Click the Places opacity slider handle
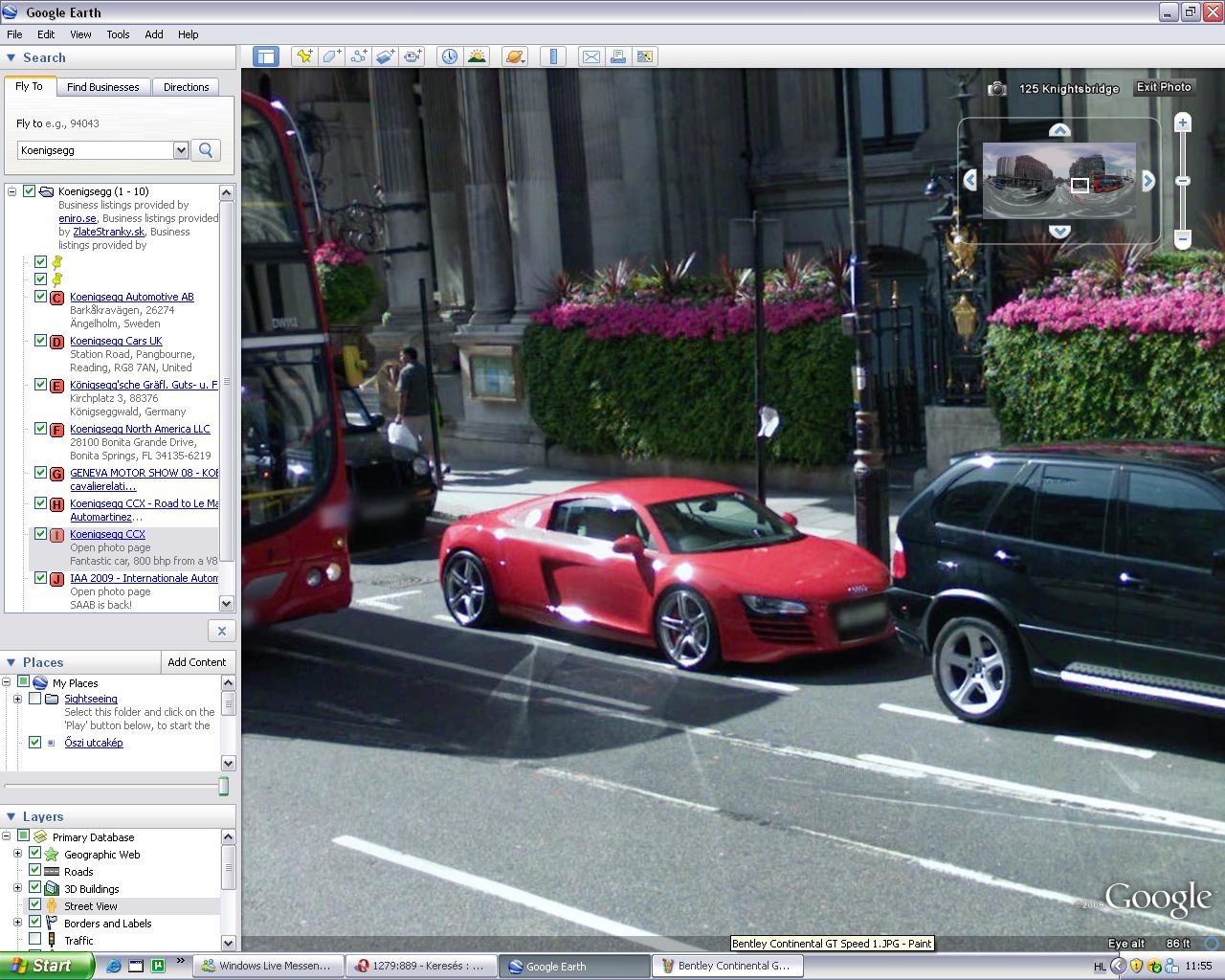This screenshot has height=980, width=1225. click(224, 787)
